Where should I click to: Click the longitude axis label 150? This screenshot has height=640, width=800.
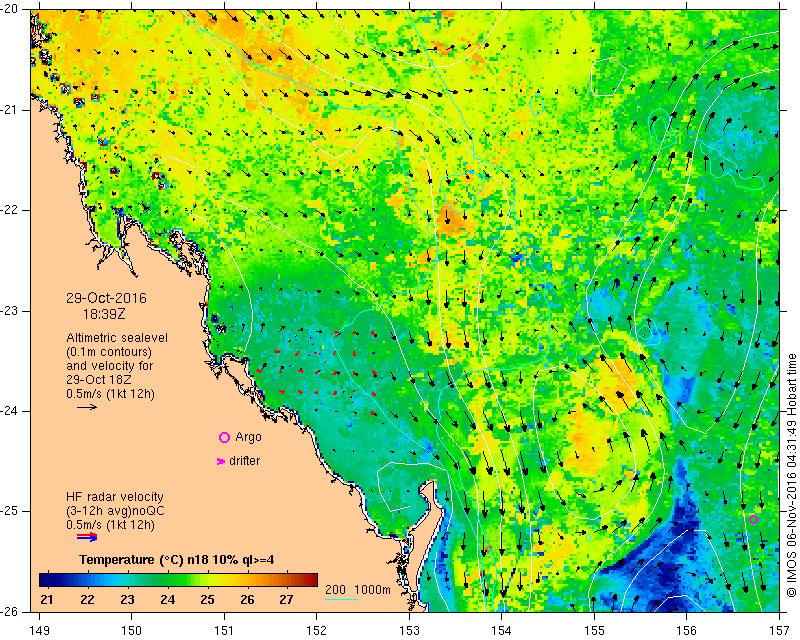point(132,630)
